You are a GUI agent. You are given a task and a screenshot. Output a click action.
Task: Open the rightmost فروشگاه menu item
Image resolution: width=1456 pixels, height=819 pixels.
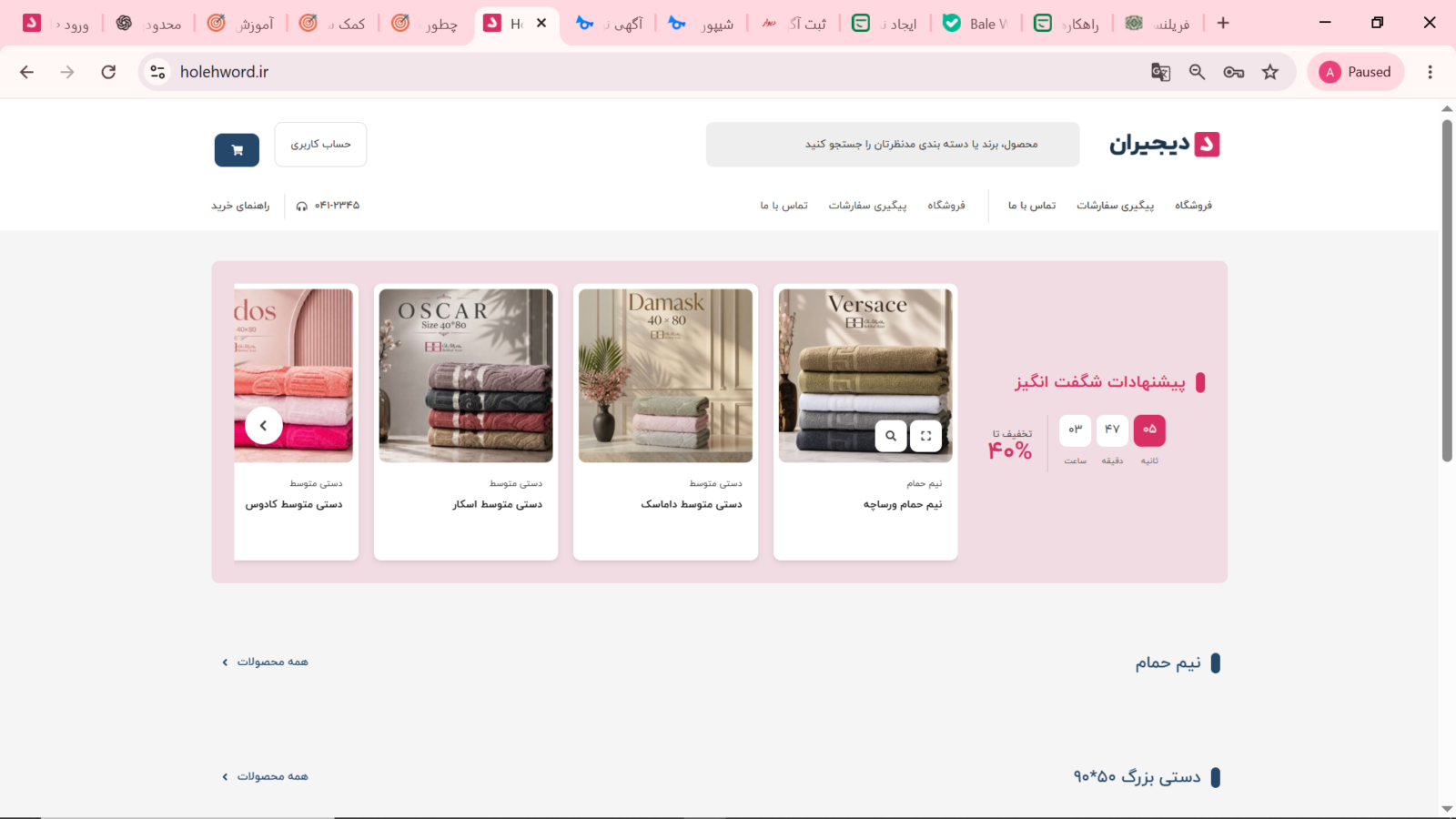[1193, 206]
